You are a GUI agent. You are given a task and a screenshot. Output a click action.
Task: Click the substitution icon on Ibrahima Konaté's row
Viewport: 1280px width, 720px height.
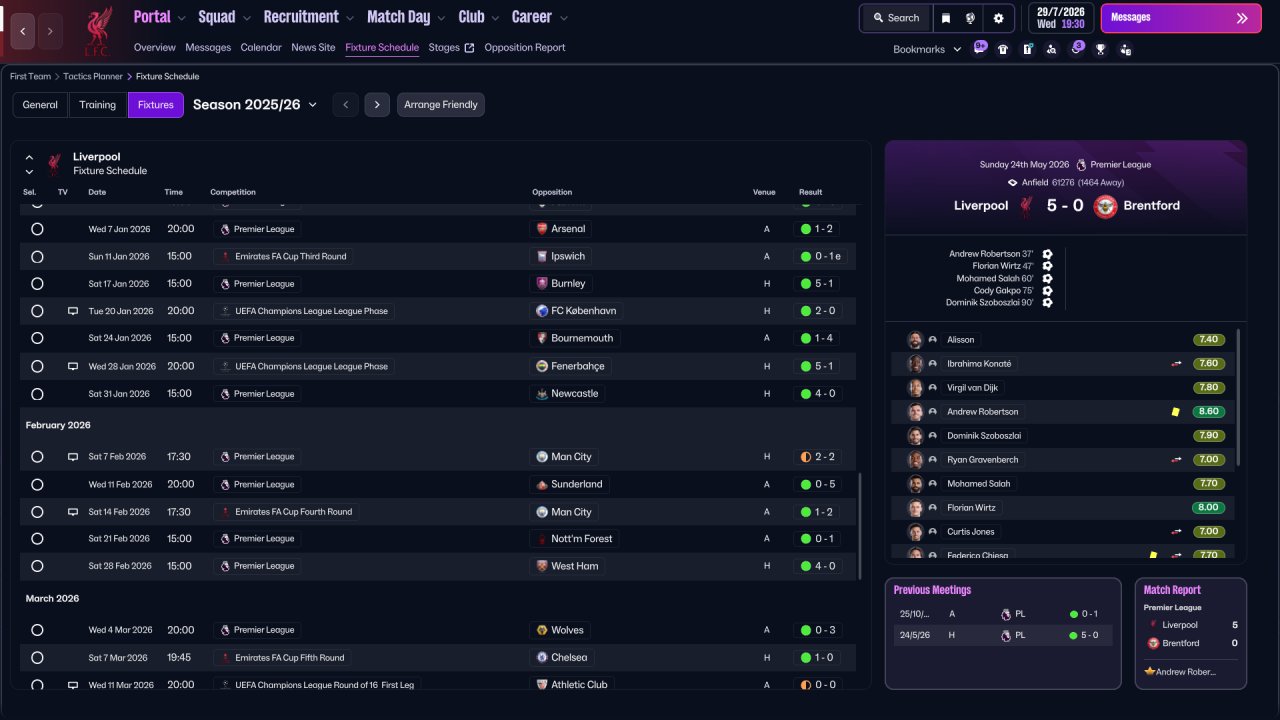tap(1177, 364)
